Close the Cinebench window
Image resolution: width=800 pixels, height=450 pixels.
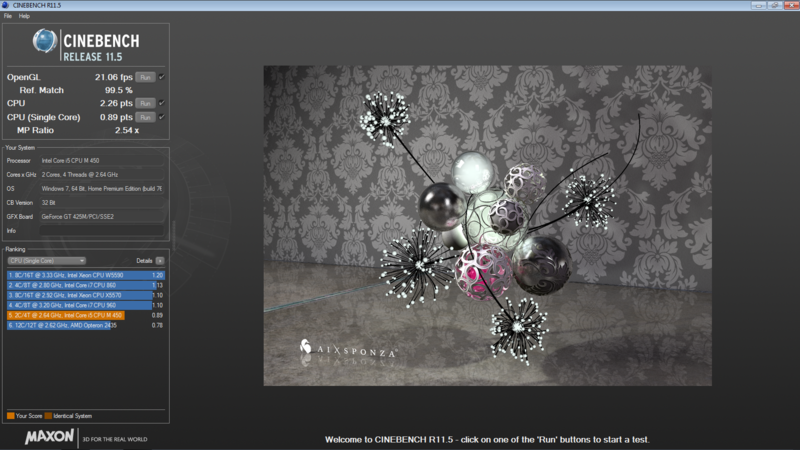(792, 5)
